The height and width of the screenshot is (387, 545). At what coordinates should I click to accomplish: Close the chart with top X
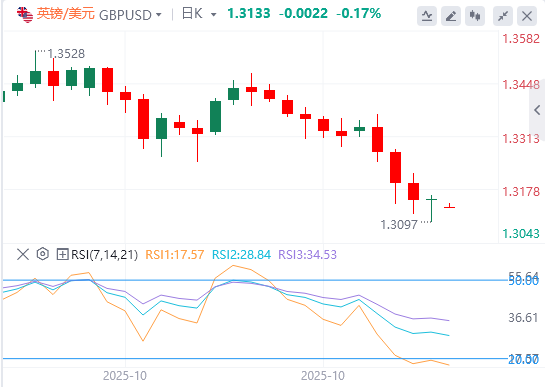click(527, 16)
